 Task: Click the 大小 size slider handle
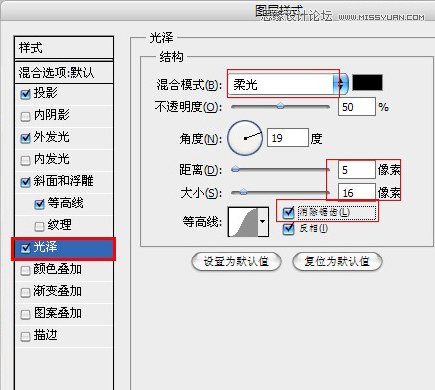pos(244,191)
